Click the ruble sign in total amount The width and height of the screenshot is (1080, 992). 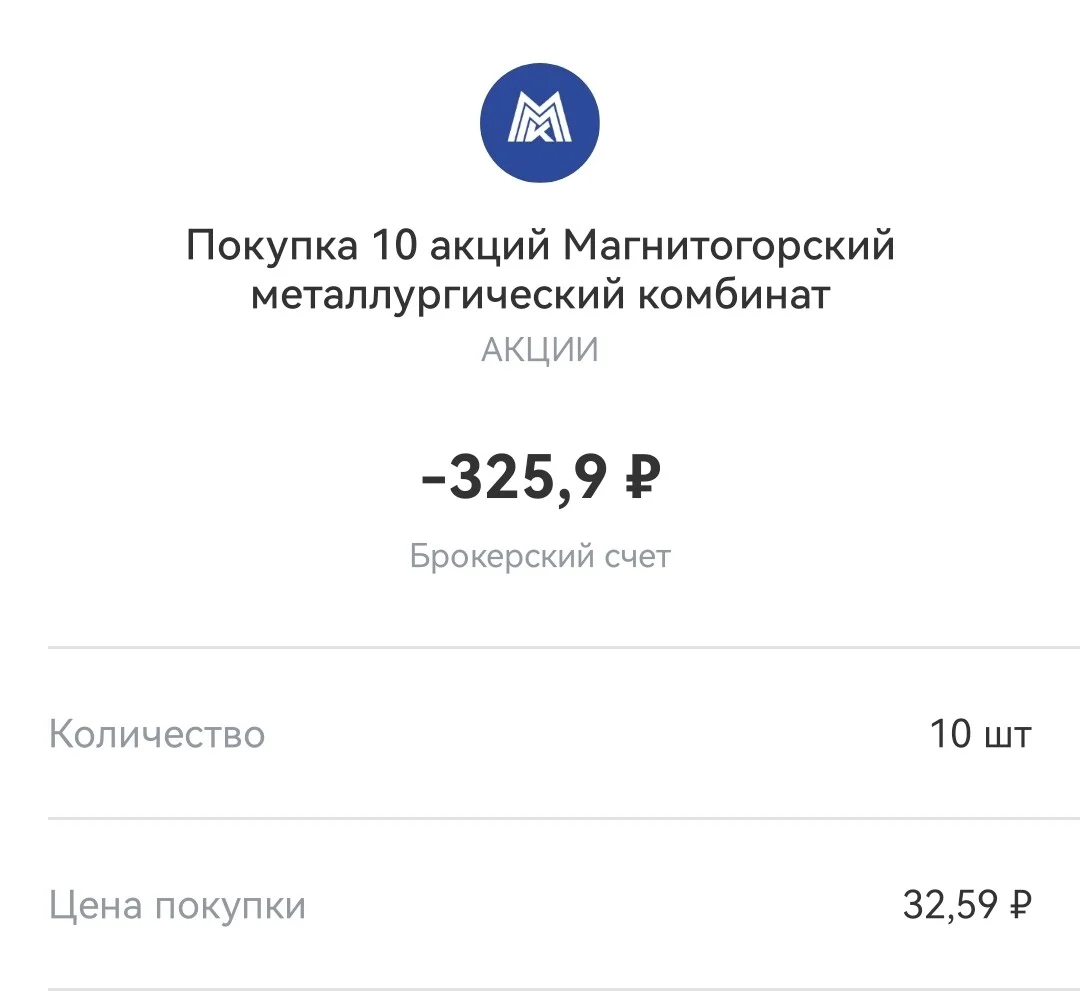643,477
